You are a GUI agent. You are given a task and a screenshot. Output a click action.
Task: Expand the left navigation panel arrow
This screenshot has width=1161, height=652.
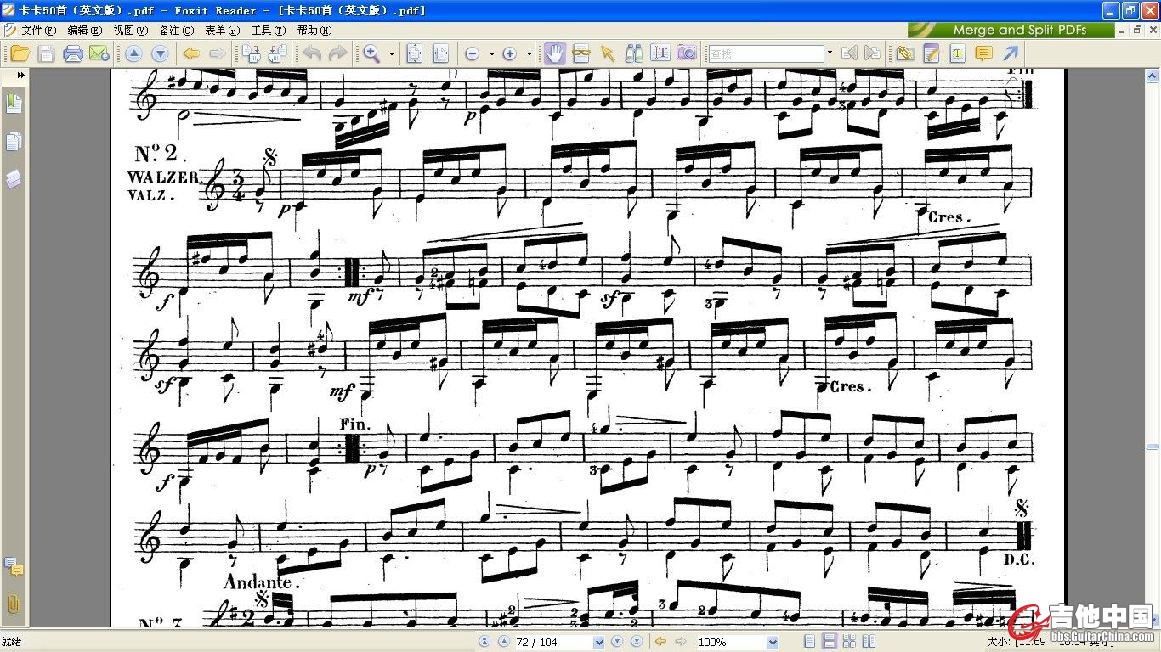pos(21,75)
